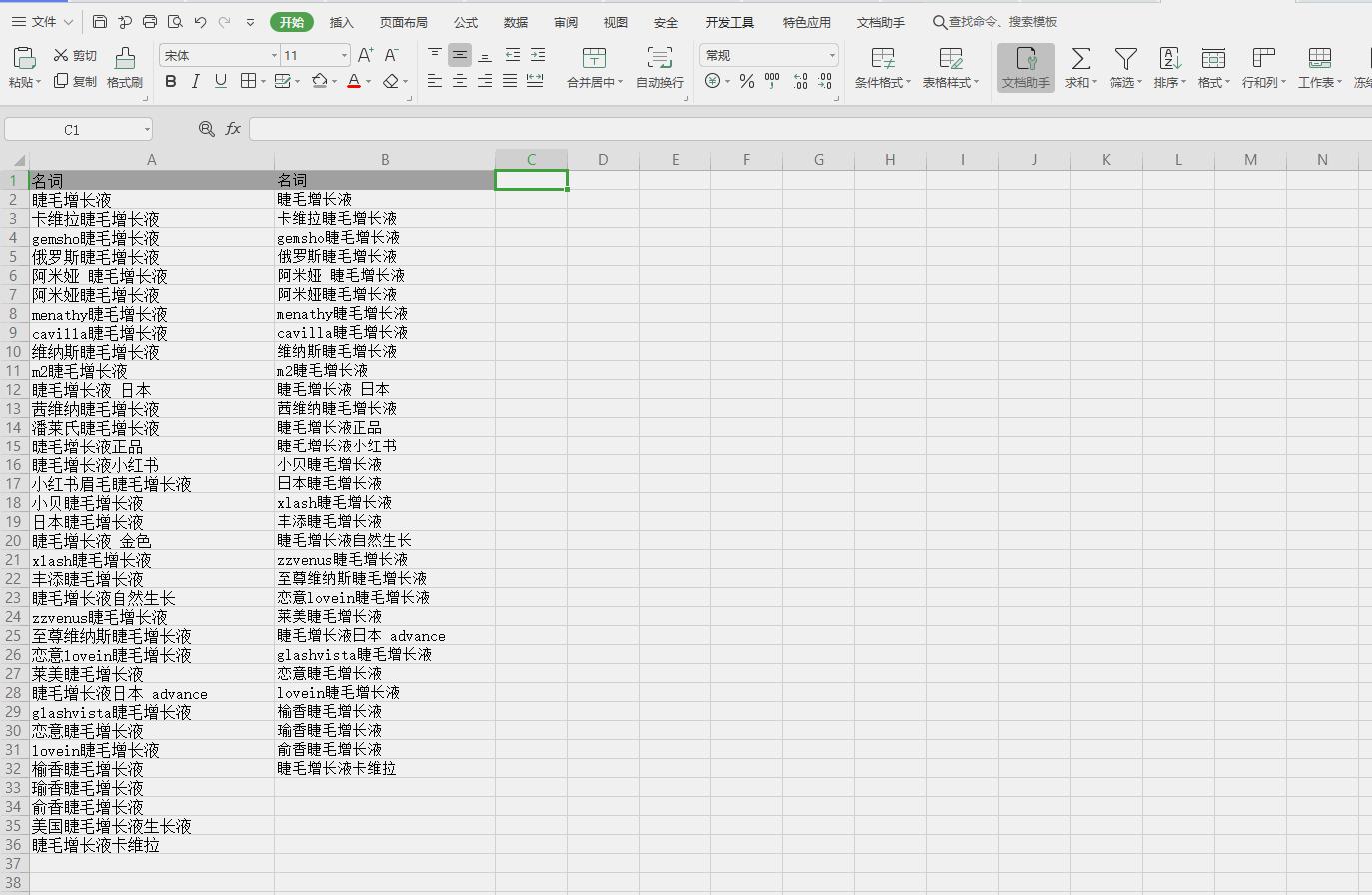Activate the format painter (格式刷)
Screen dimensions: 1372x895
click(x=125, y=68)
